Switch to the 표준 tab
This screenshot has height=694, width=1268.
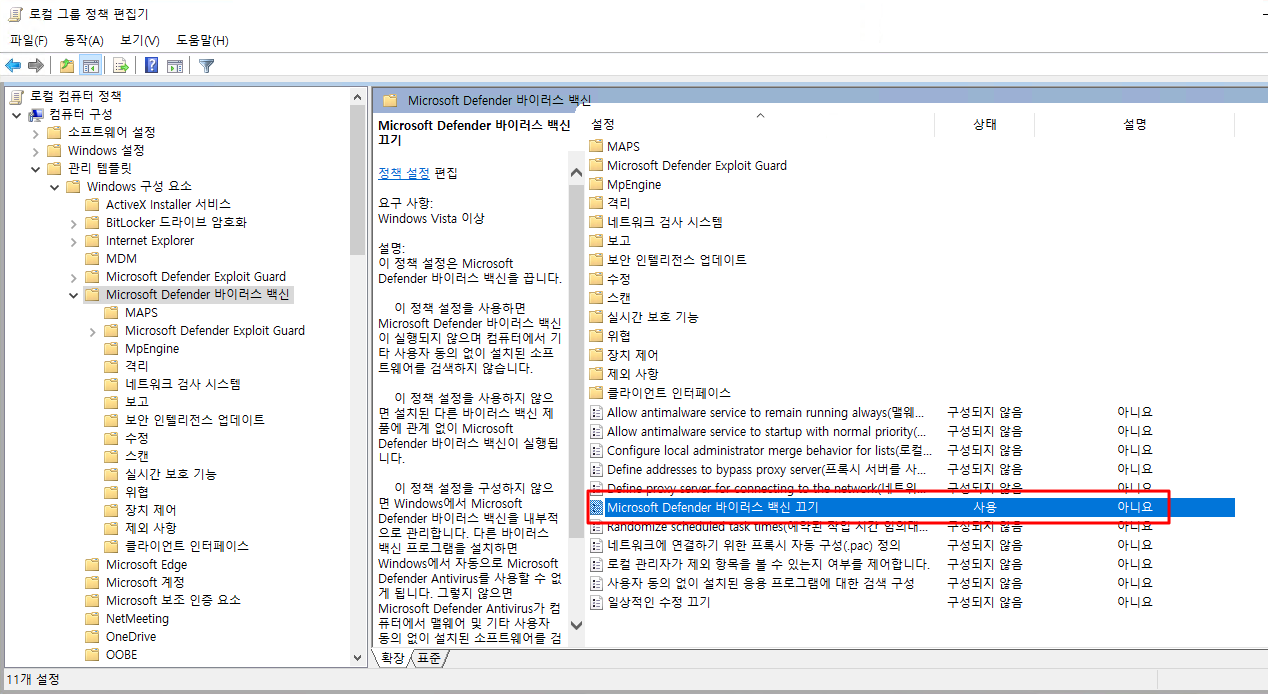tap(429, 658)
